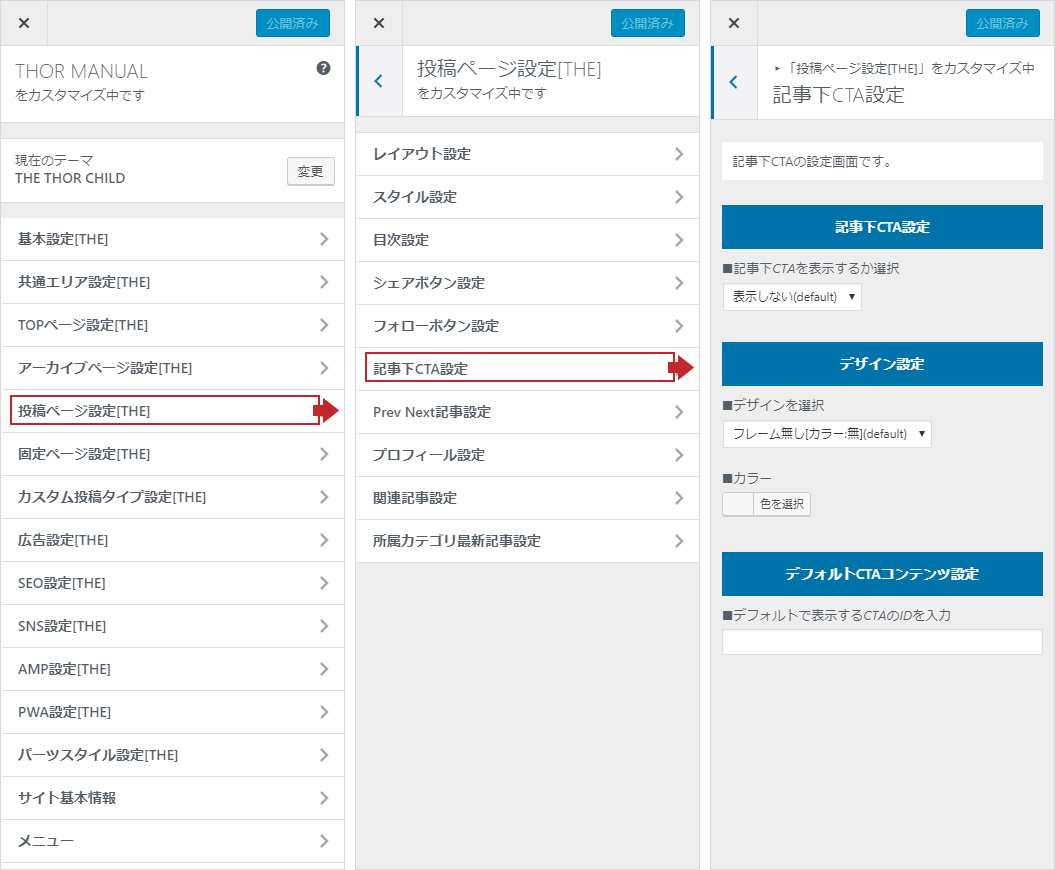
Task: Open the デザインを選択 dropdown
Action: (826, 434)
